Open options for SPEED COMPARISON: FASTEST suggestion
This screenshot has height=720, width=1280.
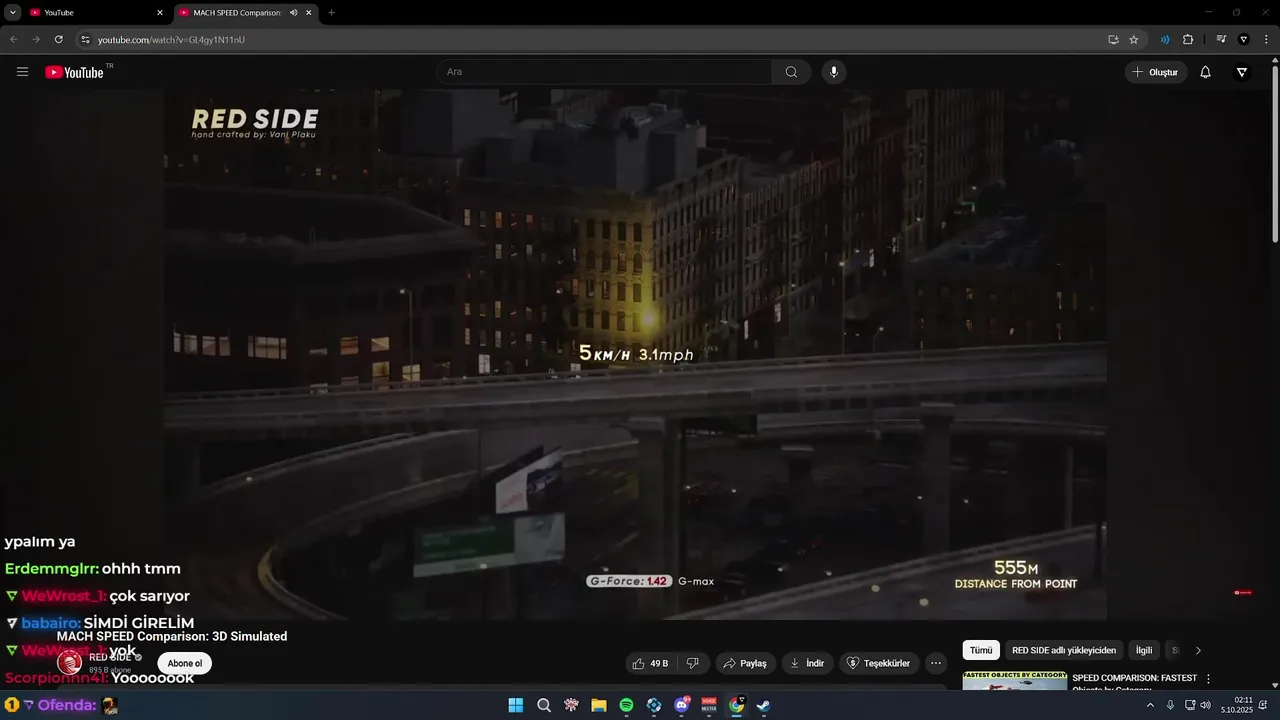click(x=1208, y=679)
